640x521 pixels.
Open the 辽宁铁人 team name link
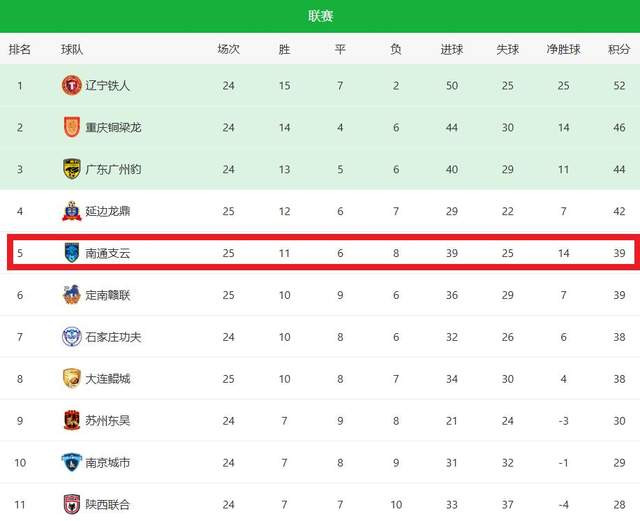click(108, 86)
